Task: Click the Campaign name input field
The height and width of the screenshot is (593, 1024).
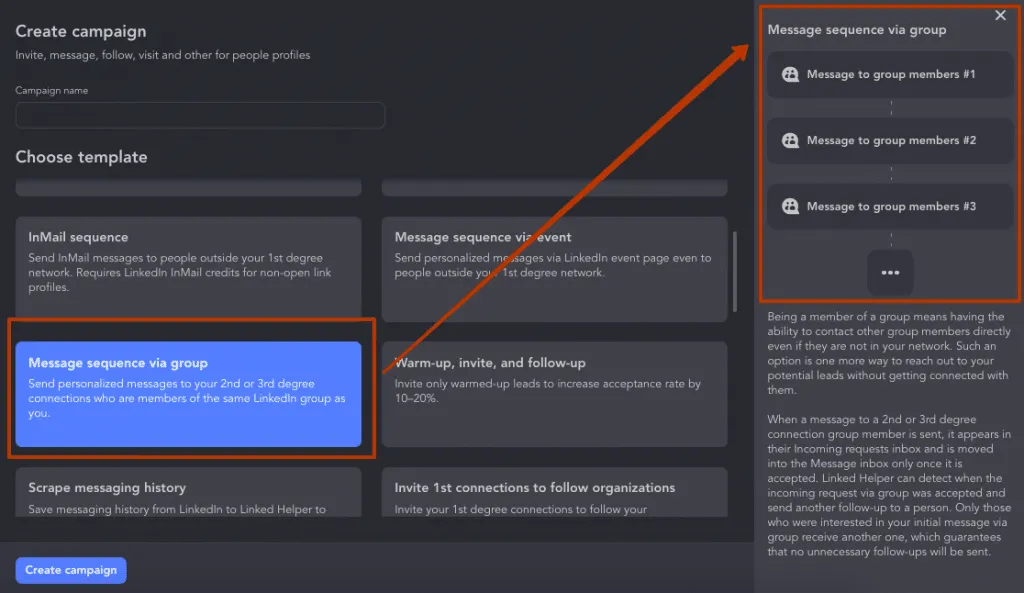Action: click(200, 115)
